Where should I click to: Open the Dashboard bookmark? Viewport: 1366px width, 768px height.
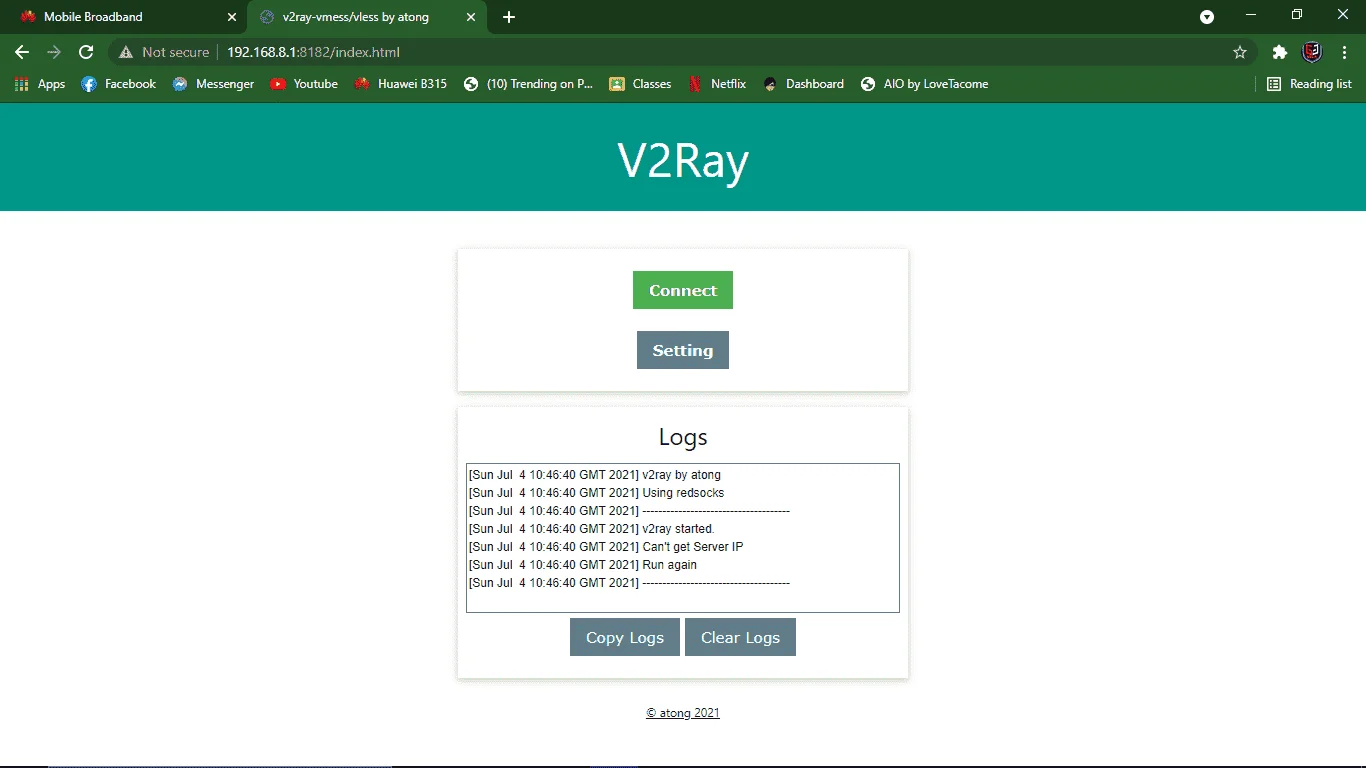(x=804, y=84)
